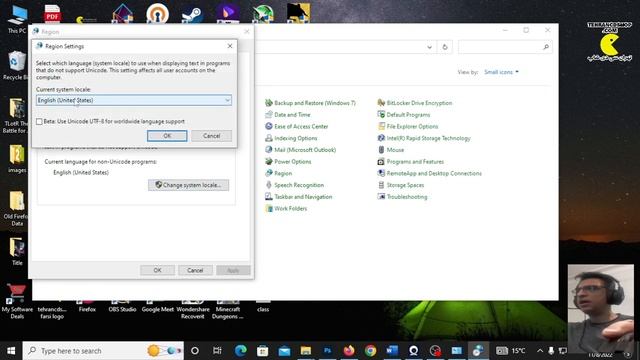Launch Microsoft Edge from taskbar
The image size is (640, 360).
(240, 351)
